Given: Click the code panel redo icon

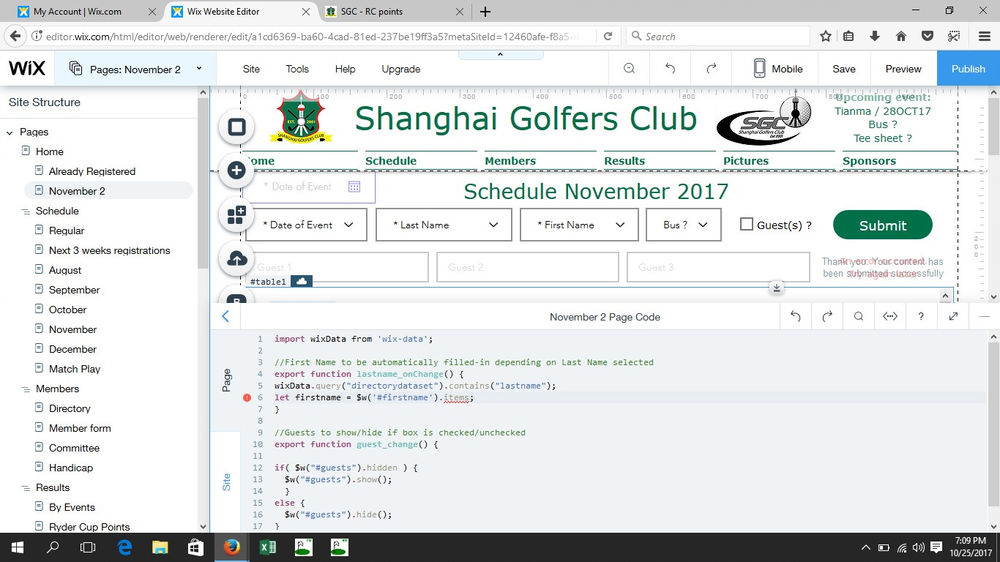Looking at the screenshot, I should tap(827, 316).
